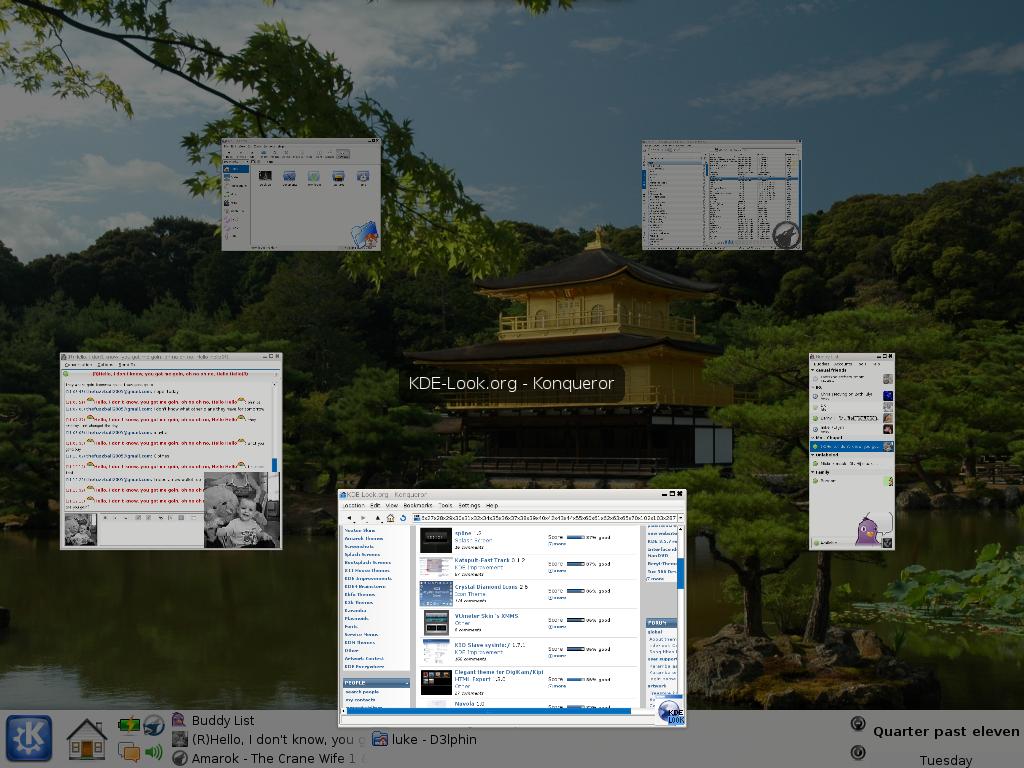Open the Konqueror URL history dropdown arrow

(x=681, y=518)
